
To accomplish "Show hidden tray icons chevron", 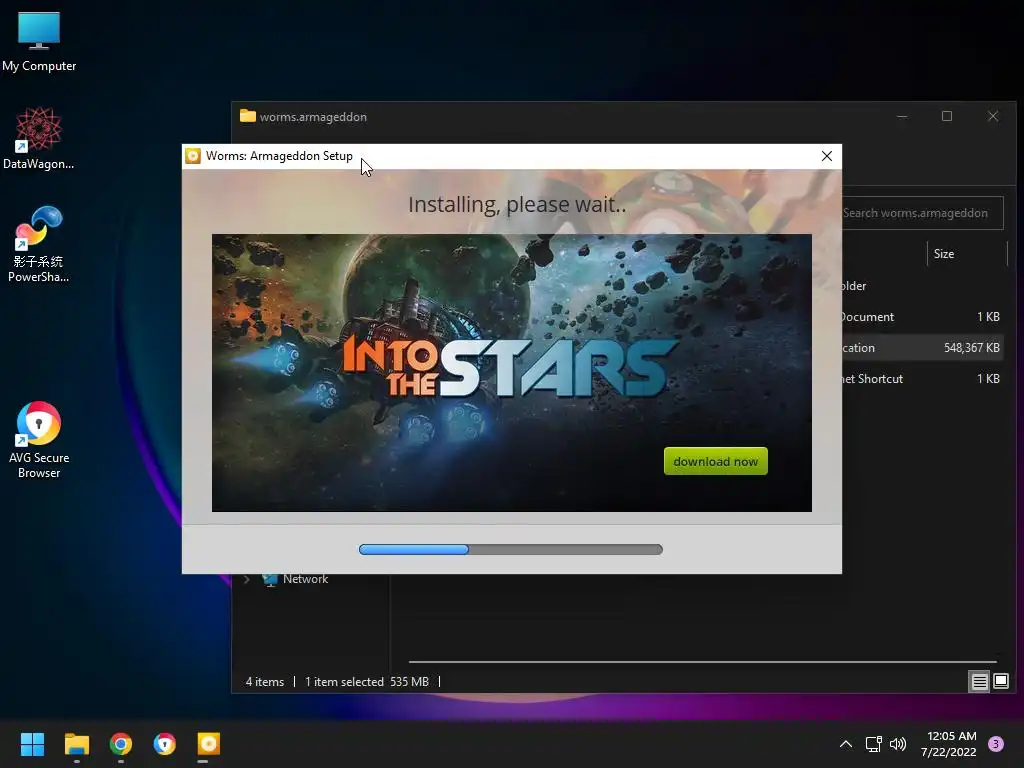I will [x=846, y=744].
